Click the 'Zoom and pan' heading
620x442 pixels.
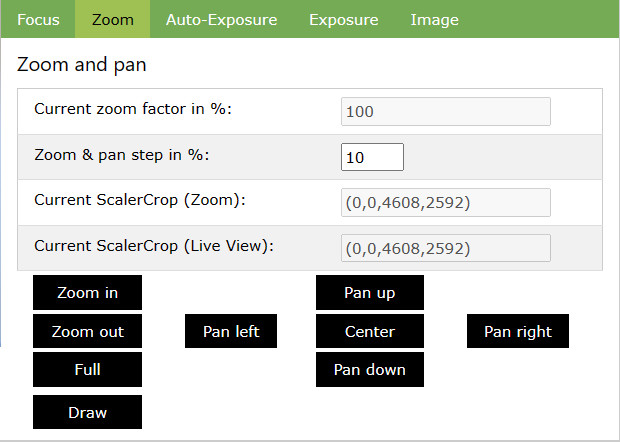tap(82, 66)
